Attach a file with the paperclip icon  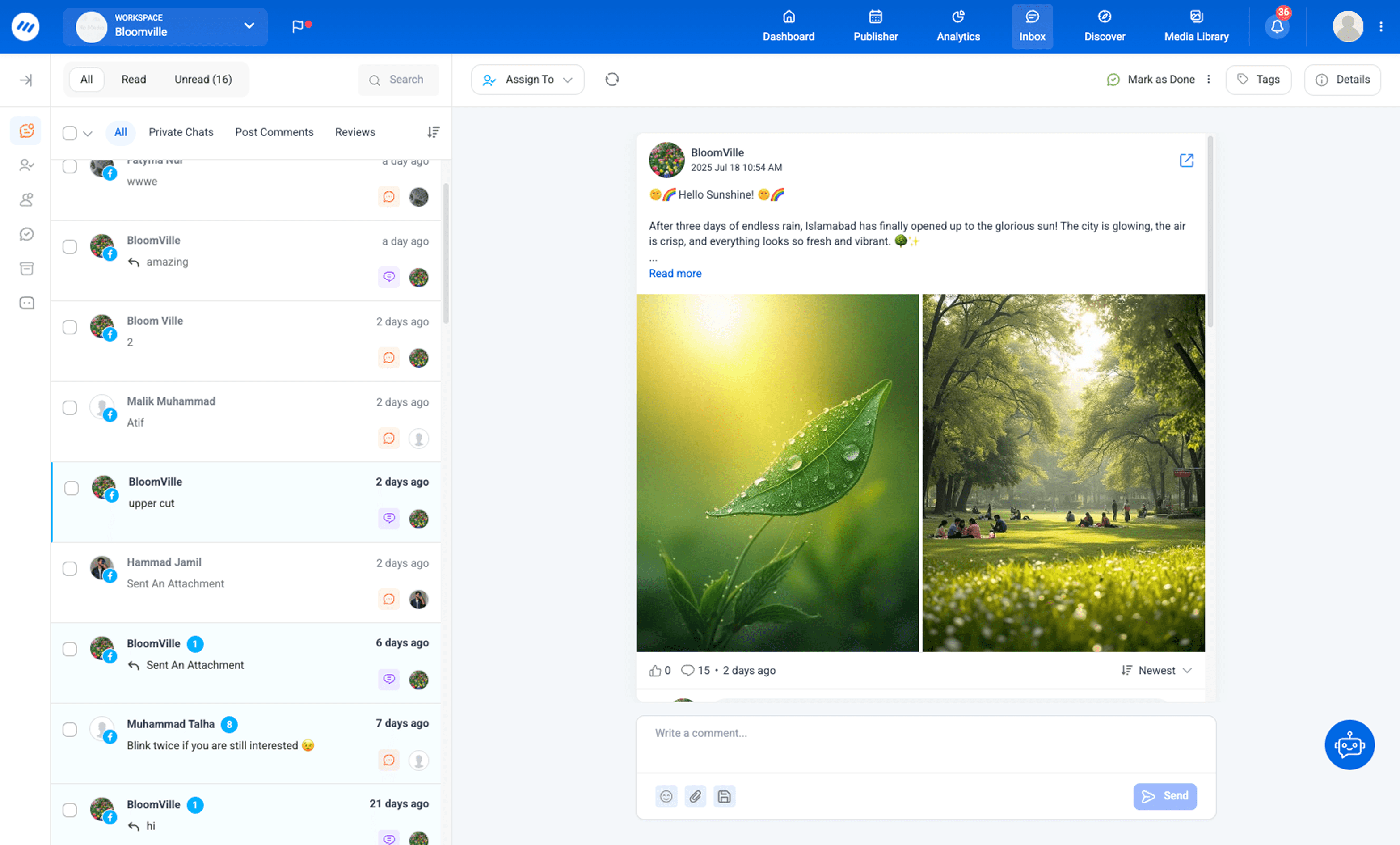click(x=696, y=796)
